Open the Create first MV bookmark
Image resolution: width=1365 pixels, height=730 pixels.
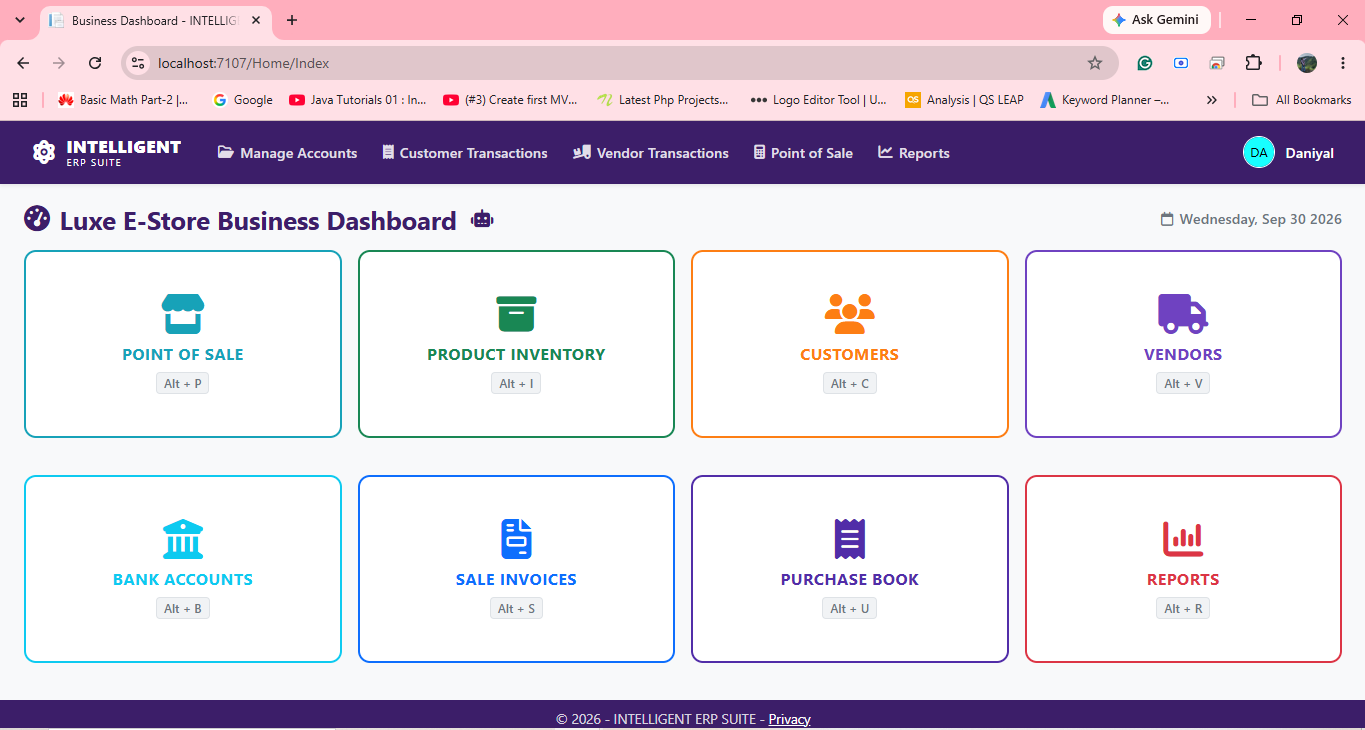pyautogui.click(x=511, y=99)
